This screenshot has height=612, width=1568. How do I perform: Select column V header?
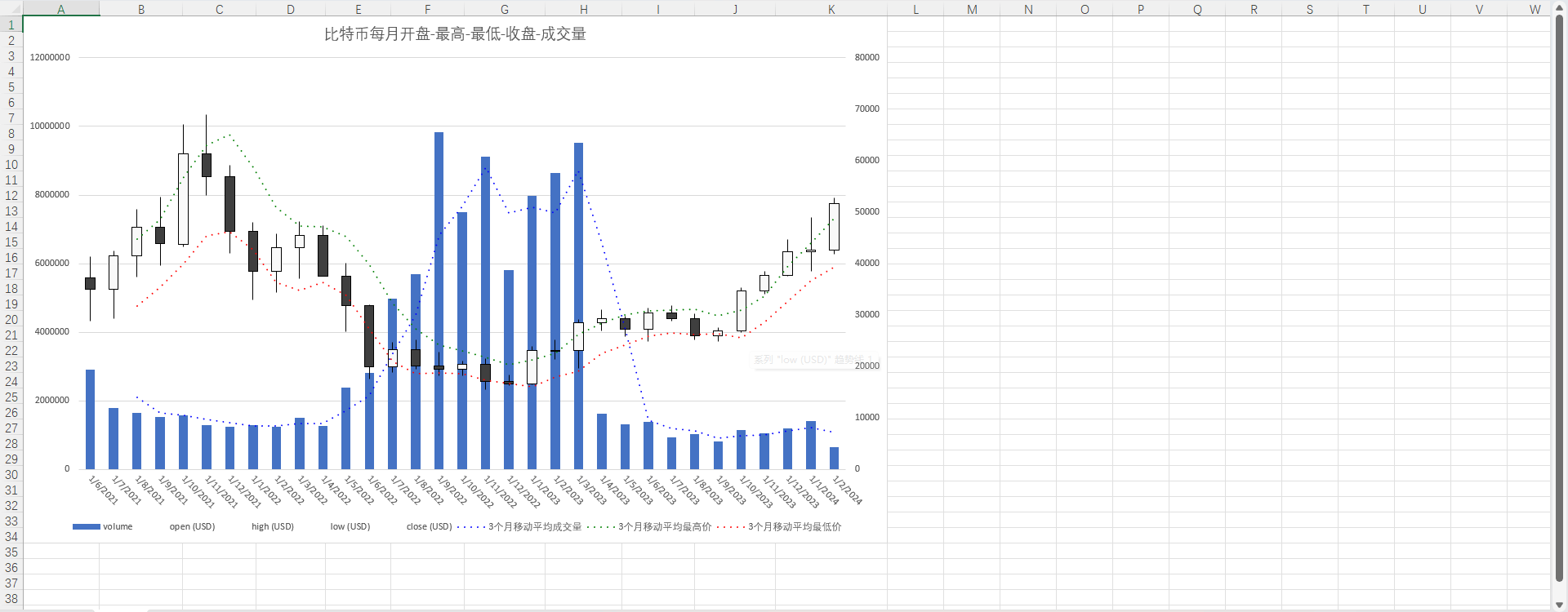tap(1479, 9)
